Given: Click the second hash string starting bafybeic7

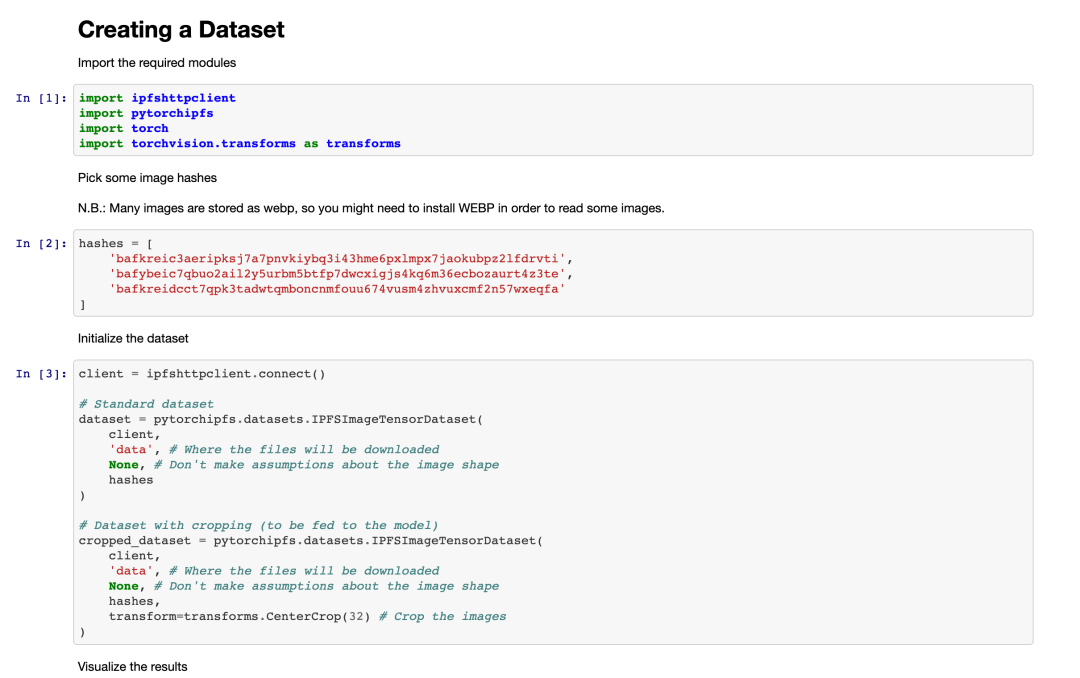Looking at the screenshot, I should point(338,274).
